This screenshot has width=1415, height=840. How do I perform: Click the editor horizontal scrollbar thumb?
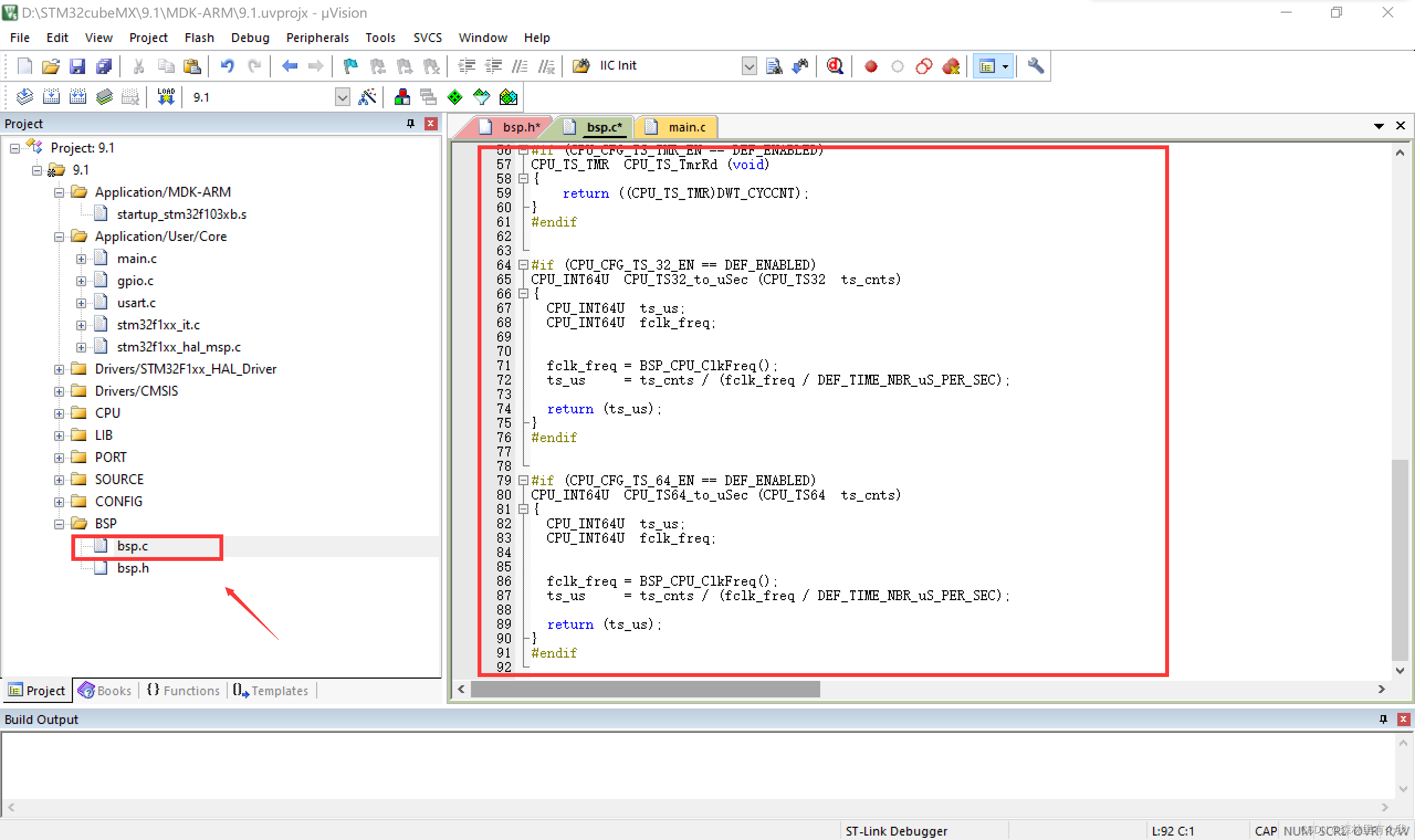[645, 689]
